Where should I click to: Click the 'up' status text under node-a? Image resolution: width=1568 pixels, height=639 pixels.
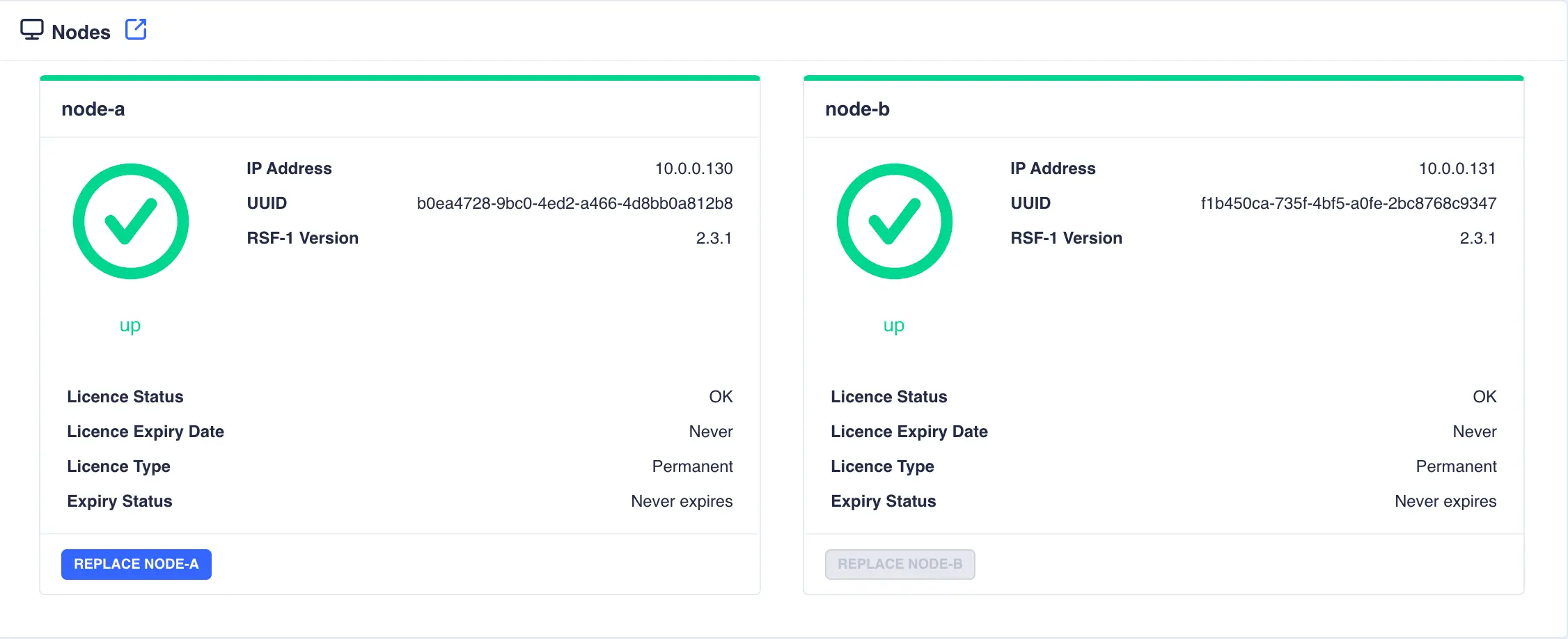(130, 325)
